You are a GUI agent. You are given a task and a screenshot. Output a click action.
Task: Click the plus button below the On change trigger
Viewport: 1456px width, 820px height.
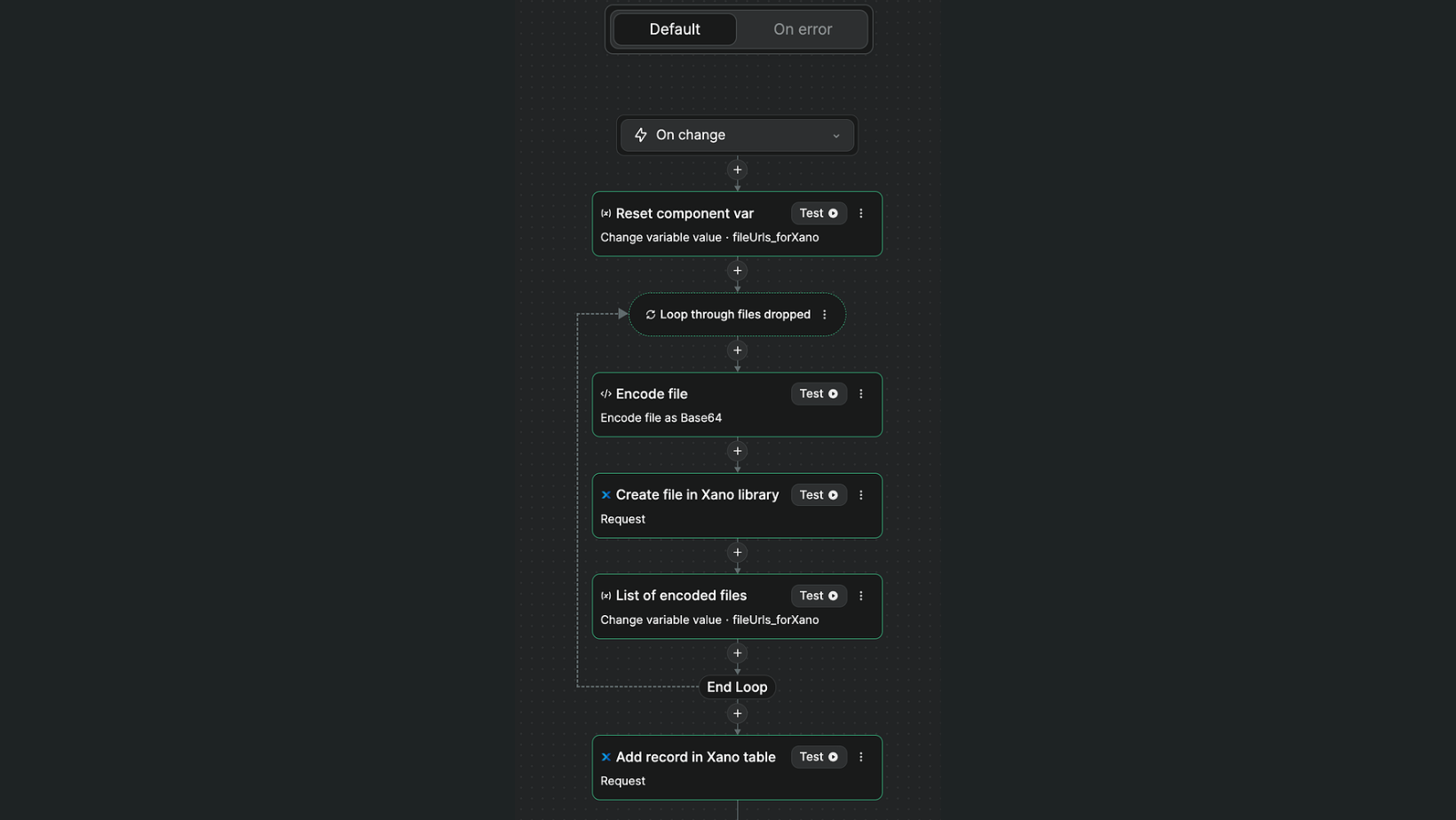[x=737, y=170]
